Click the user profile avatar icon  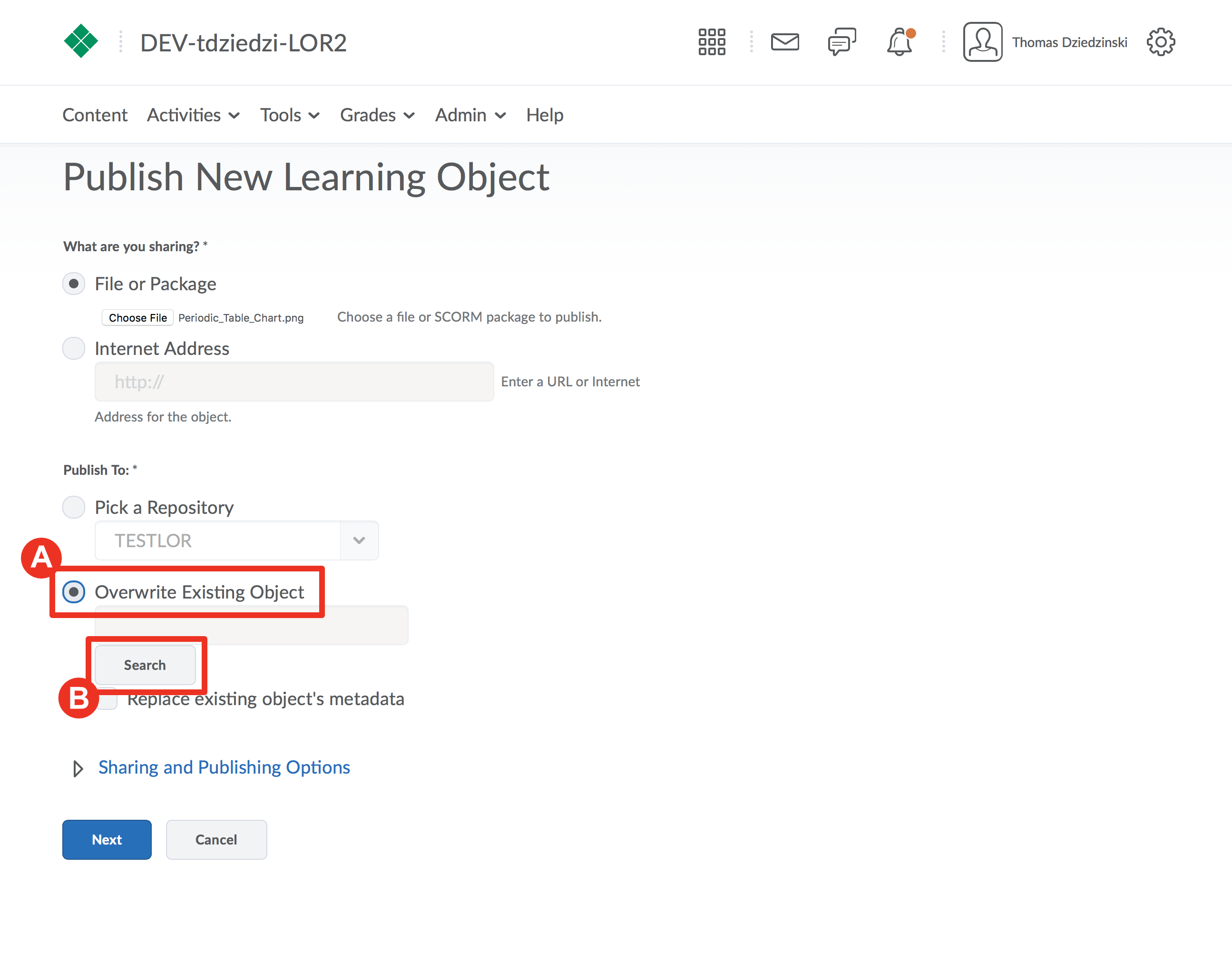click(982, 42)
